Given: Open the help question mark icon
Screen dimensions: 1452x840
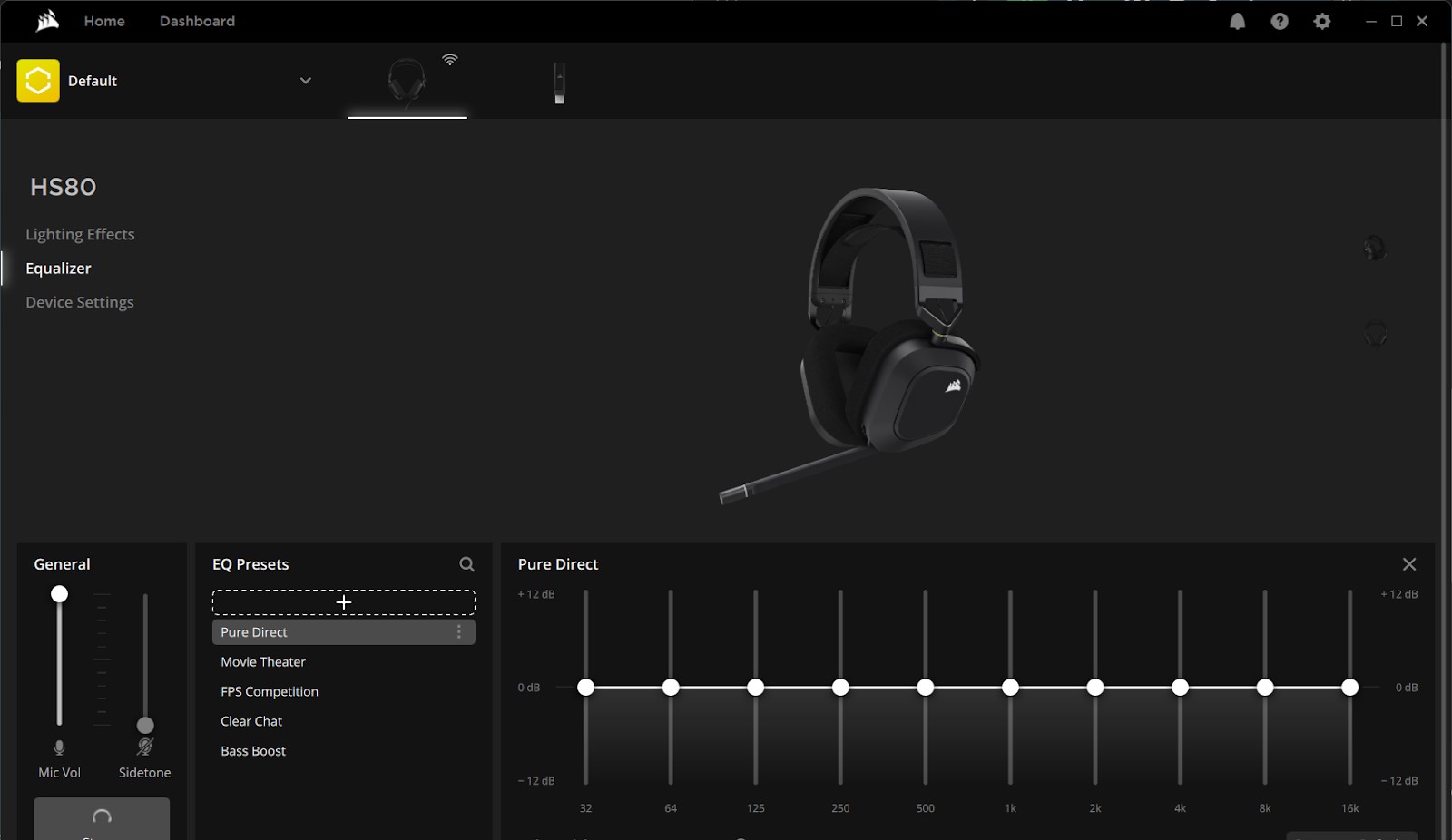Looking at the screenshot, I should click(x=1280, y=21).
